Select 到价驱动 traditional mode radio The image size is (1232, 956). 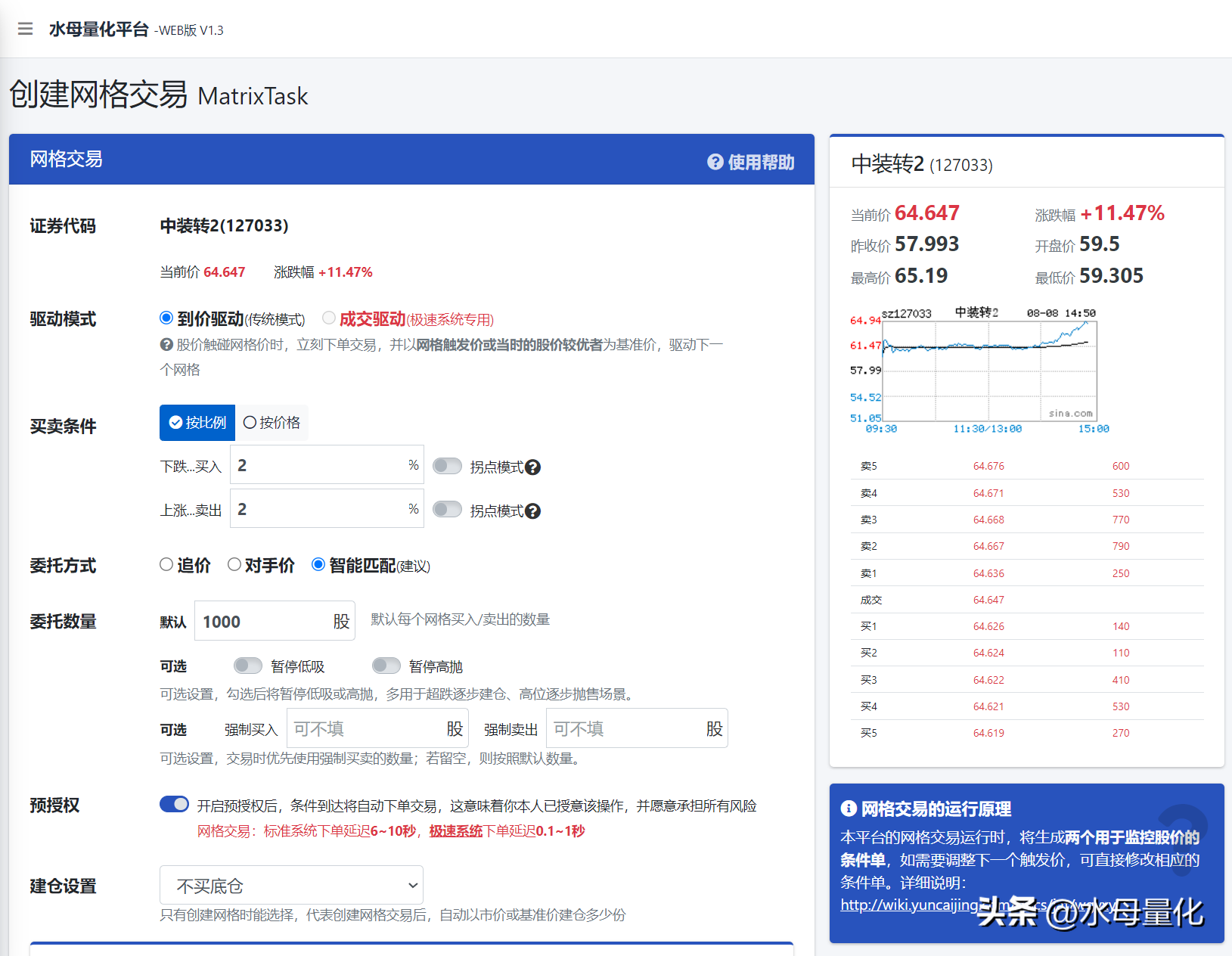tap(166, 318)
